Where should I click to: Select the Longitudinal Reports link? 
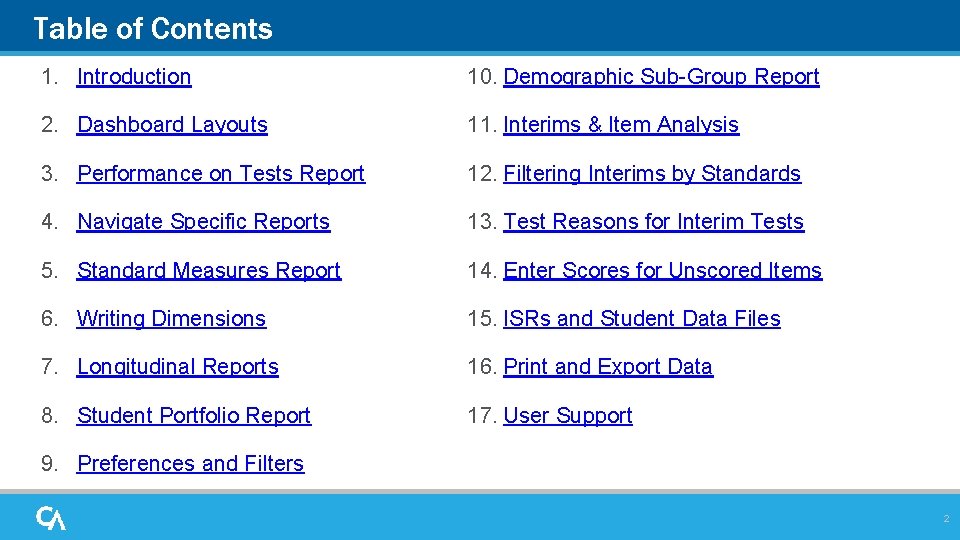click(x=178, y=367)
